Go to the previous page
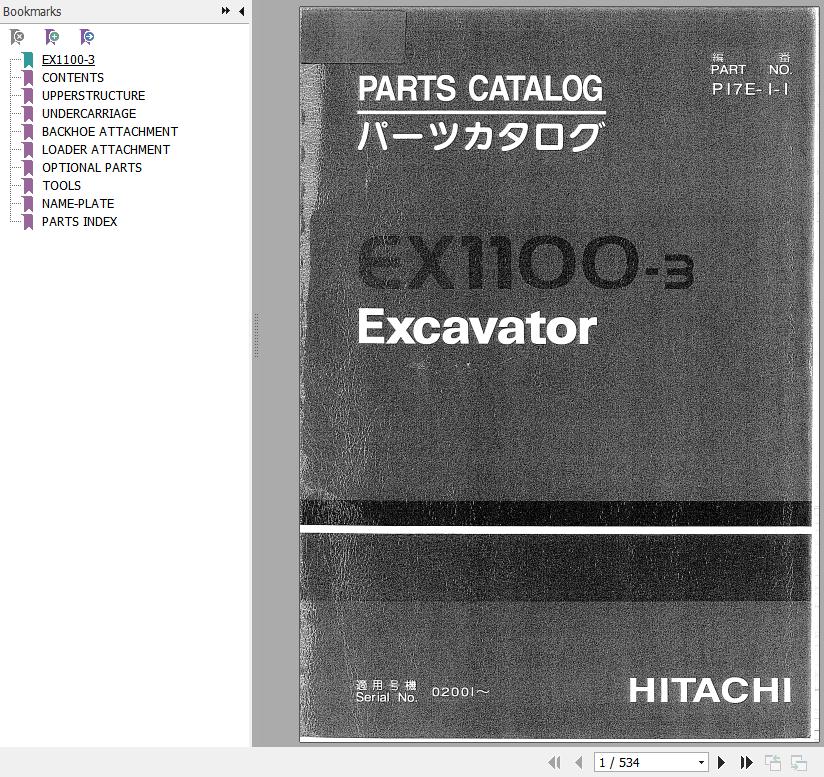Image resolution: width=824 pixels, height=777 pixels. pyautogui.click(x=579, y=762)
